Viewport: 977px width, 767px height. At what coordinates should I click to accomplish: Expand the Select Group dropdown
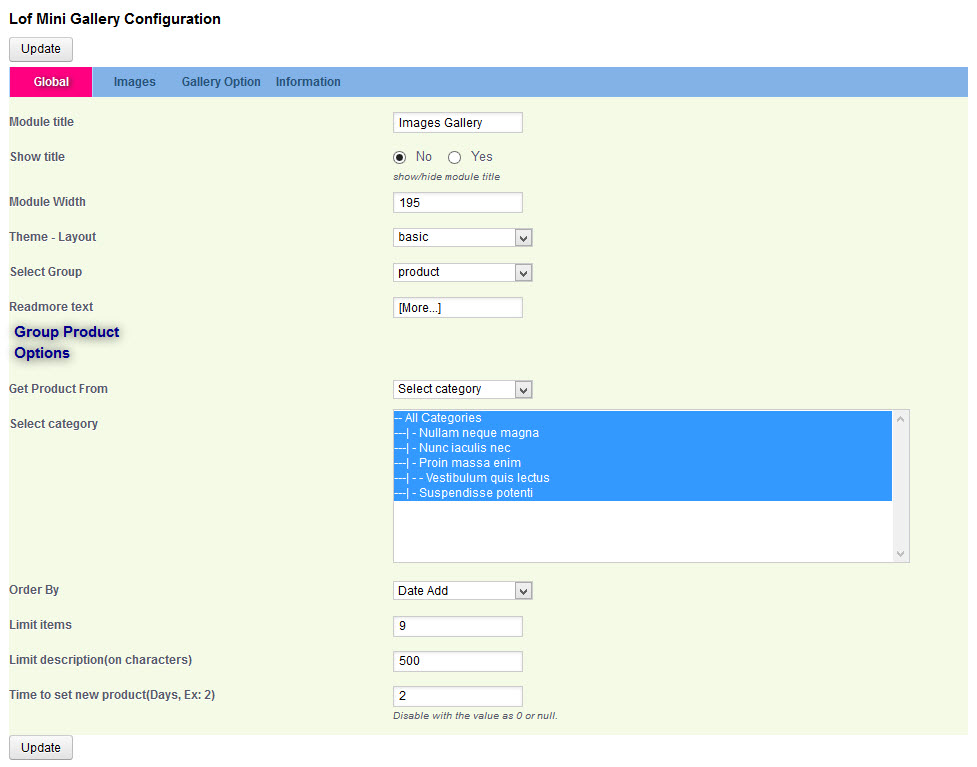462,273
